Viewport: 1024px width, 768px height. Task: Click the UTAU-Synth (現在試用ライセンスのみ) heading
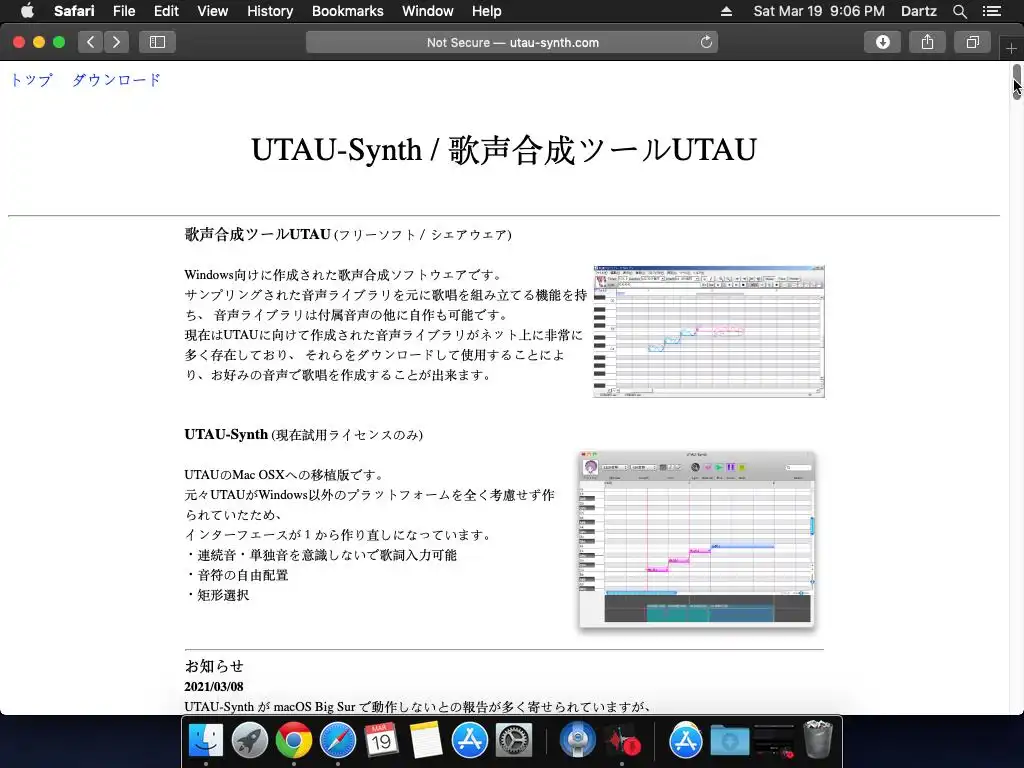tap(303, 434)
